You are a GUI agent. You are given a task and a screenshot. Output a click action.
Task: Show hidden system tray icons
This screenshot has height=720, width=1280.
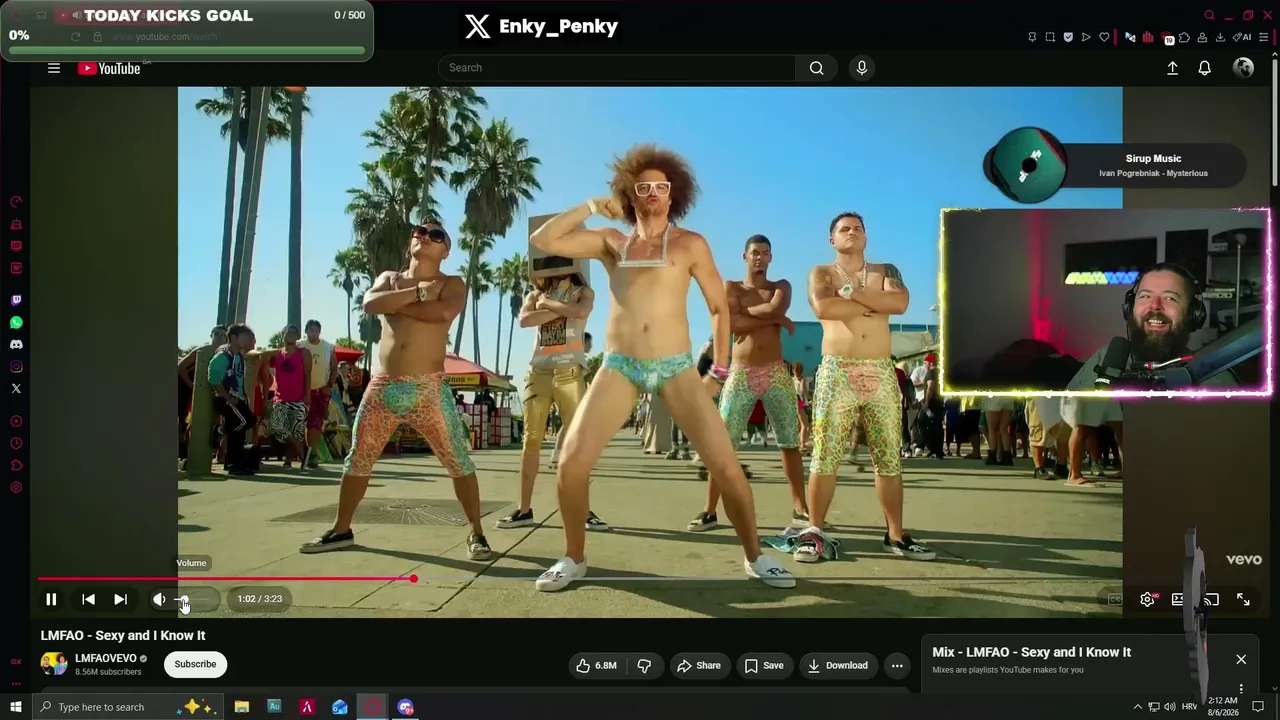point(1137,707)
